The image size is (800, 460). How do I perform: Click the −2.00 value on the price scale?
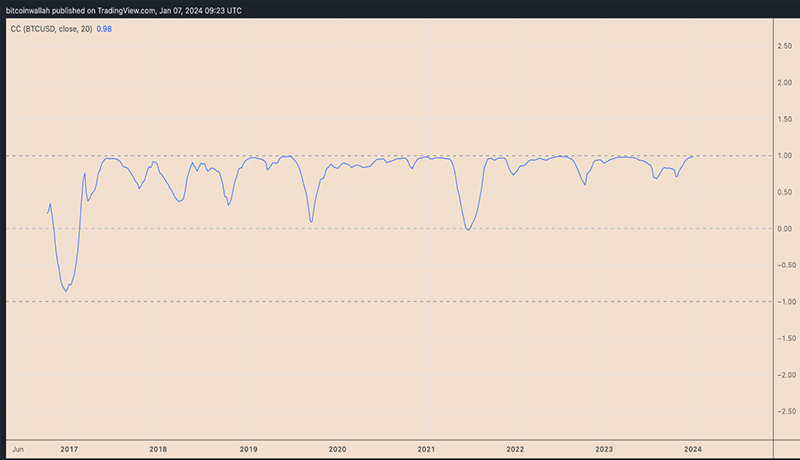(x=786, y=375)
